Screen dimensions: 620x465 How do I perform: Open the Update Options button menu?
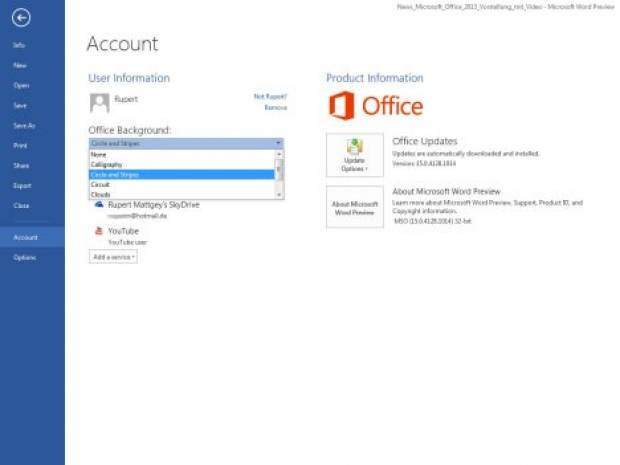[x=355, y=155]
